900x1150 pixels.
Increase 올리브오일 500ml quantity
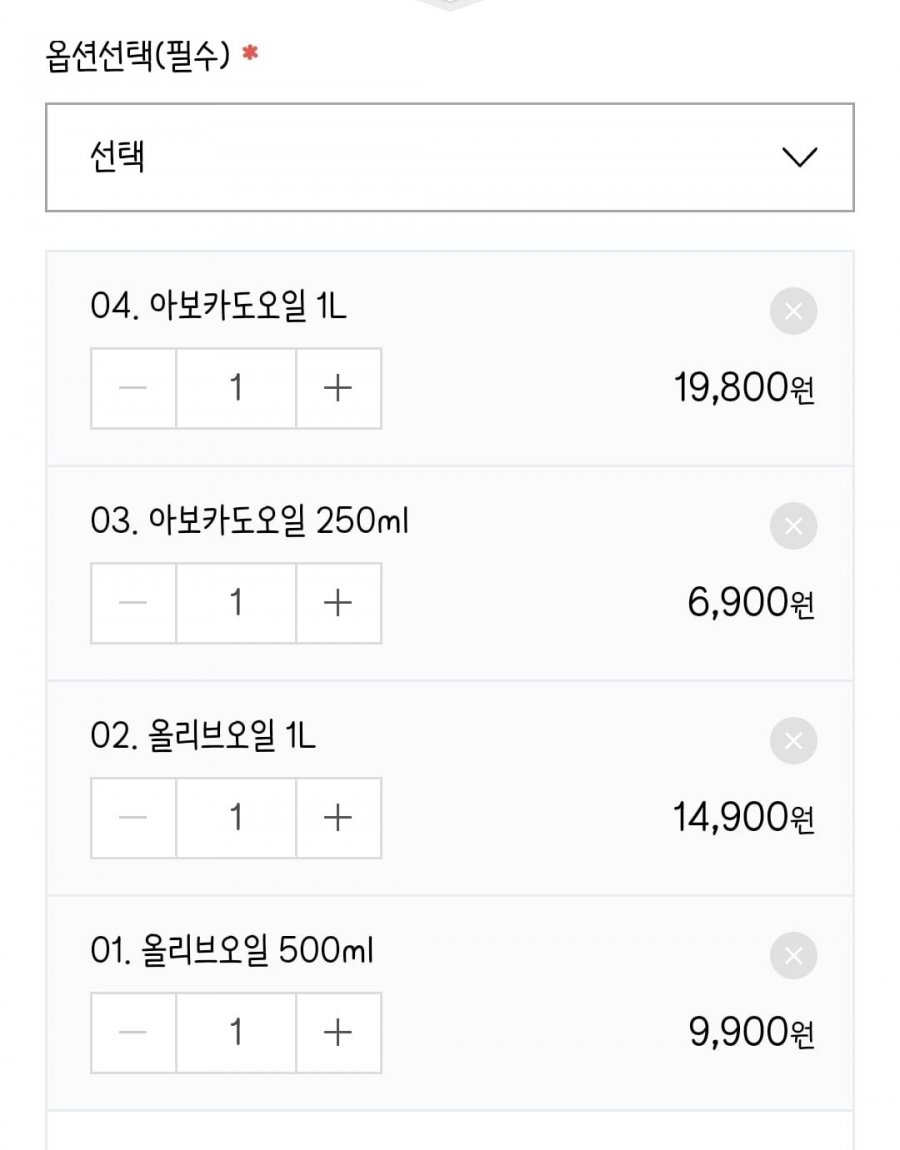point(338,1033)
